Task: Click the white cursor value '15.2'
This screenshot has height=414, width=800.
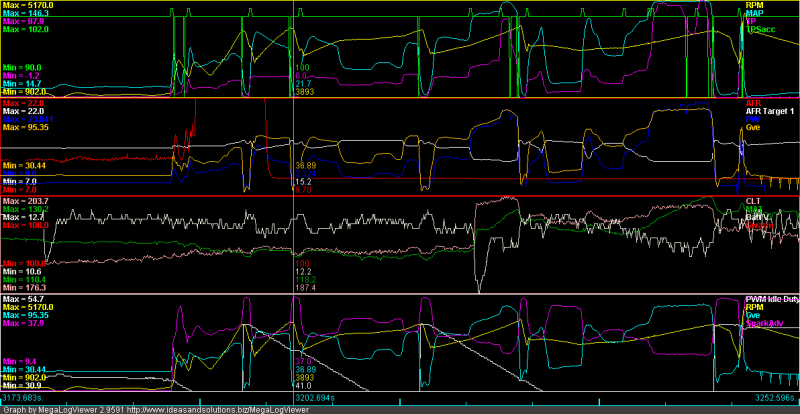Action: coord(302,181)
